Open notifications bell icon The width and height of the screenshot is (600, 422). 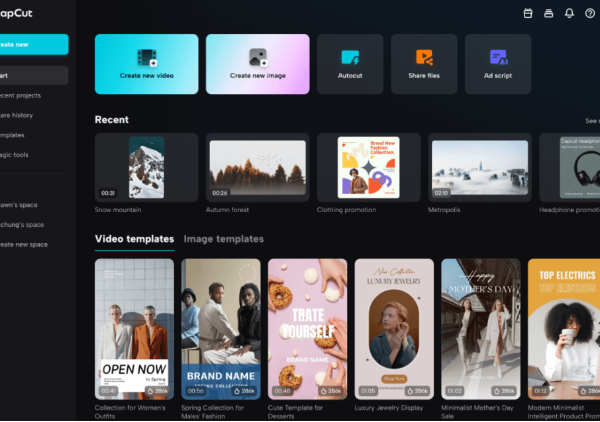click(x=569, y=13)
